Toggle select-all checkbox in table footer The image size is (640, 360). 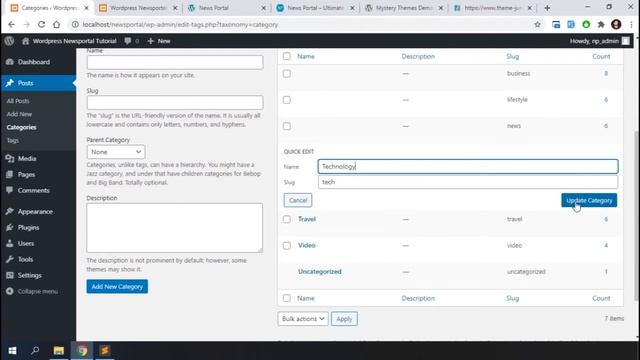[287, 298]
